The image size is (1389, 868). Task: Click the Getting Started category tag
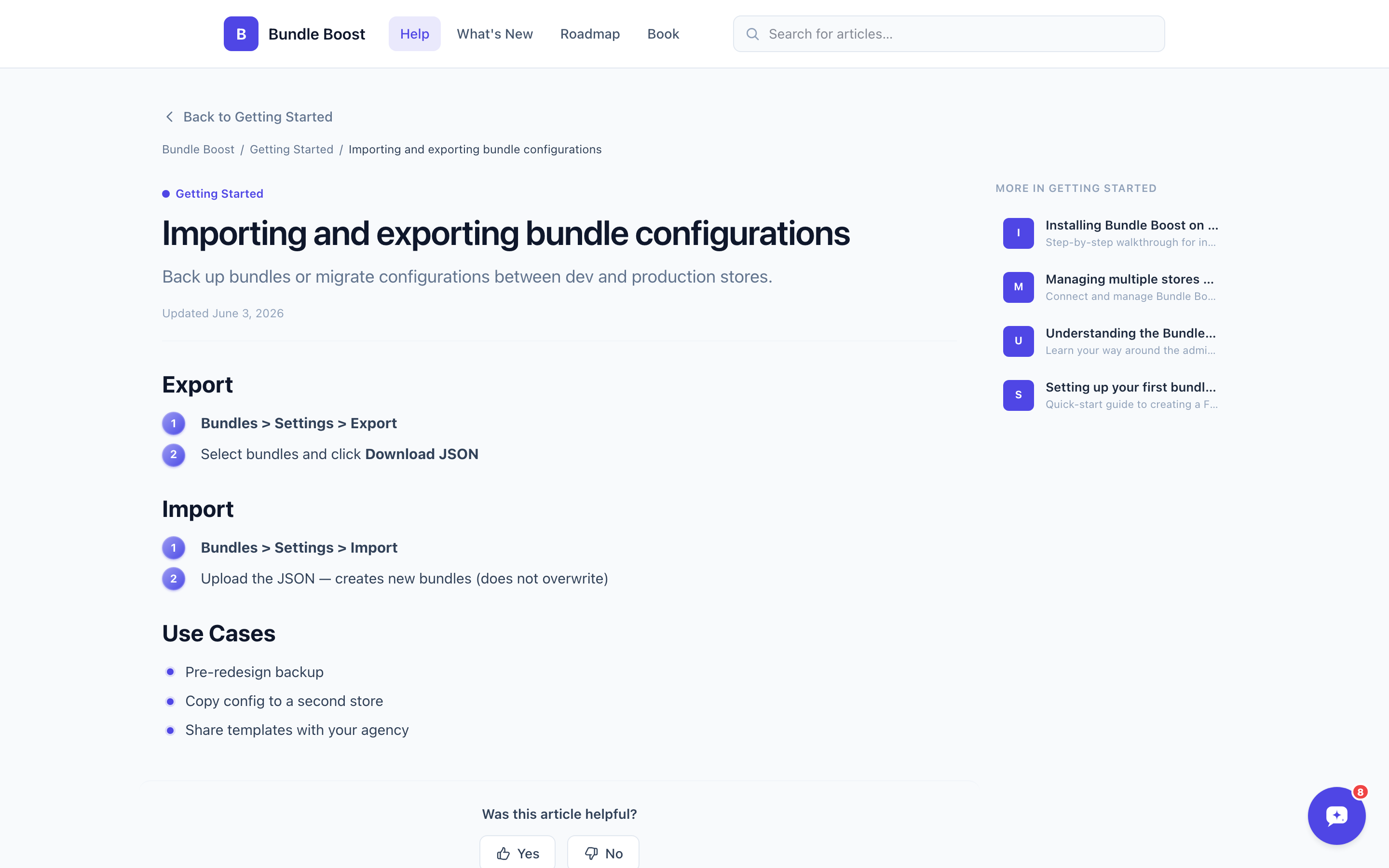(x=213, y=193)
